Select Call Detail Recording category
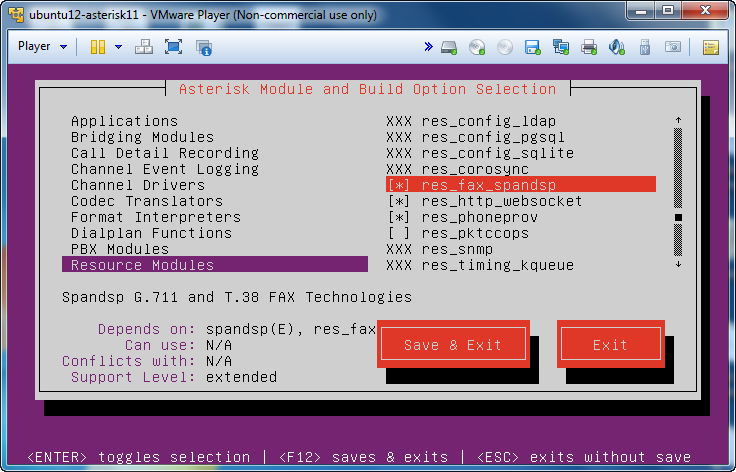 [165, 153]
